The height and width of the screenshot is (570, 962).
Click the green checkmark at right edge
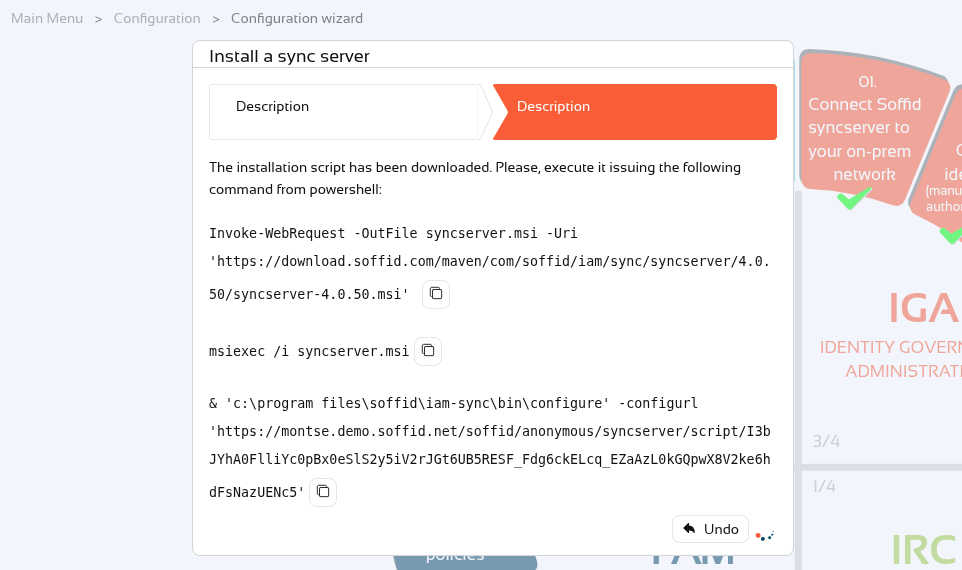point(952,234)
